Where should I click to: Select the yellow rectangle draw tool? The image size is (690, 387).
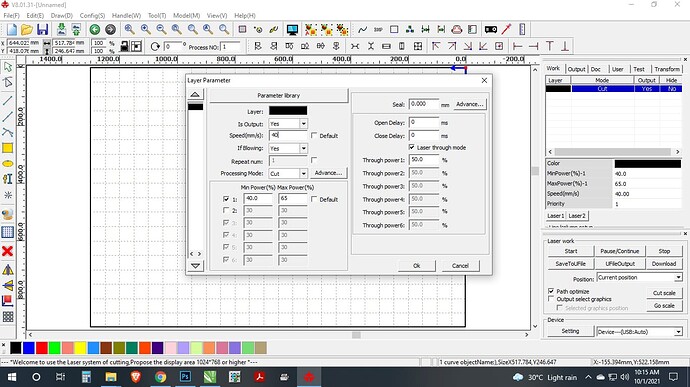coord(7,148)
